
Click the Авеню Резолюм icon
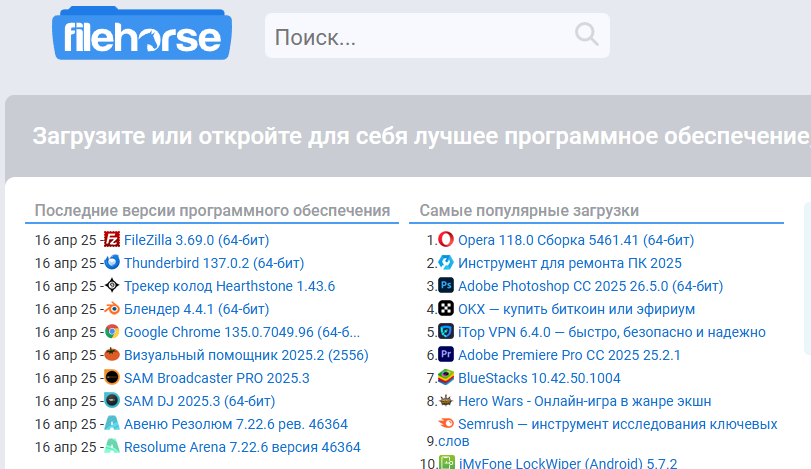tap(112, 423)
